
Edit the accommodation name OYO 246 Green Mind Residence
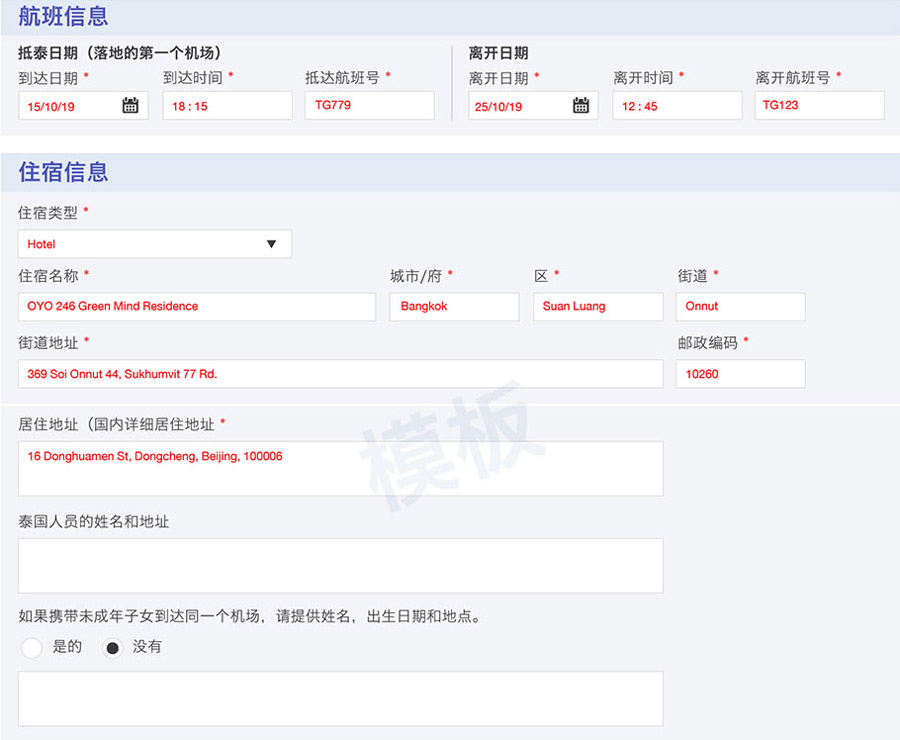197,307
